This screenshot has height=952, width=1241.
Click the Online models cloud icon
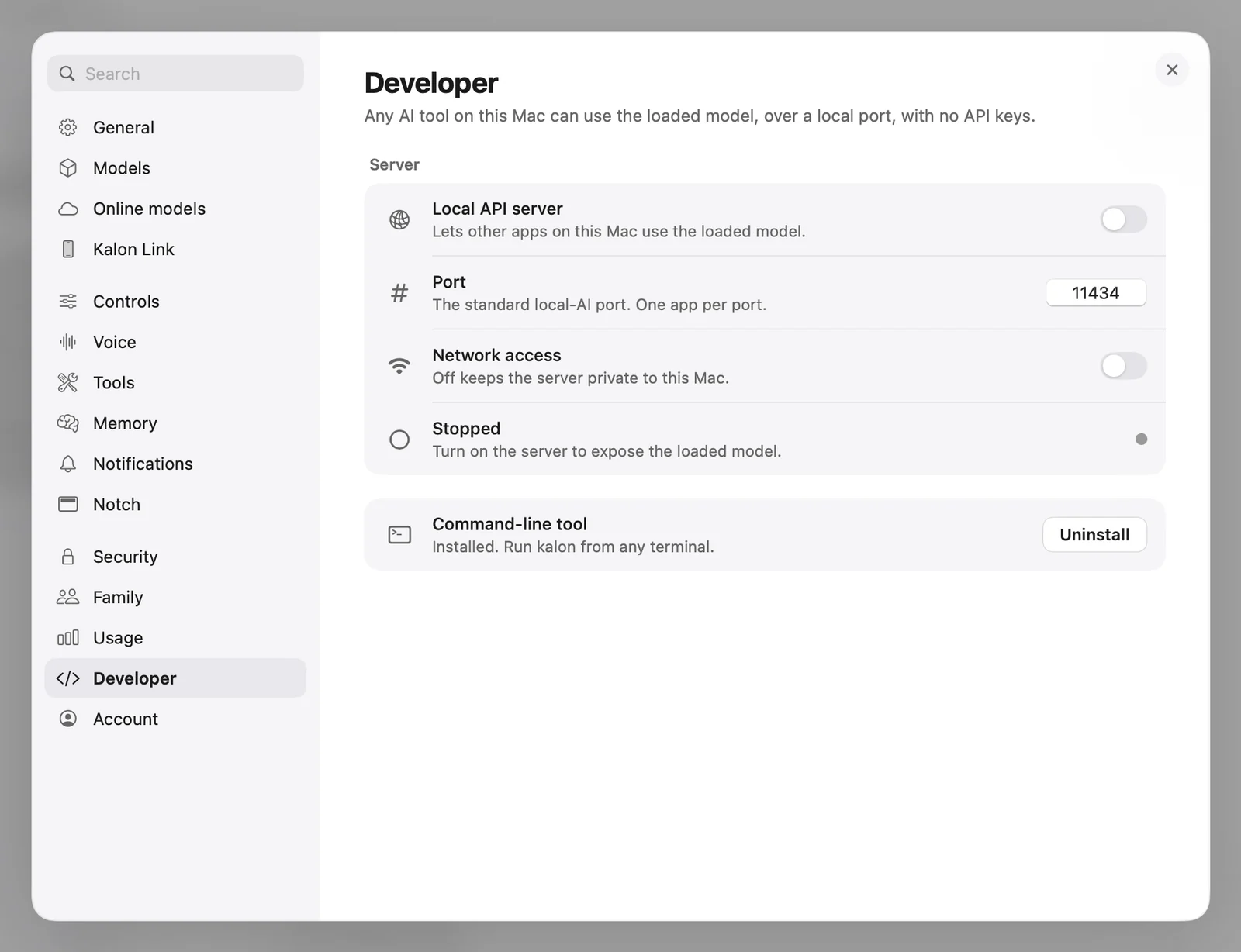click(x=68, y=209)
